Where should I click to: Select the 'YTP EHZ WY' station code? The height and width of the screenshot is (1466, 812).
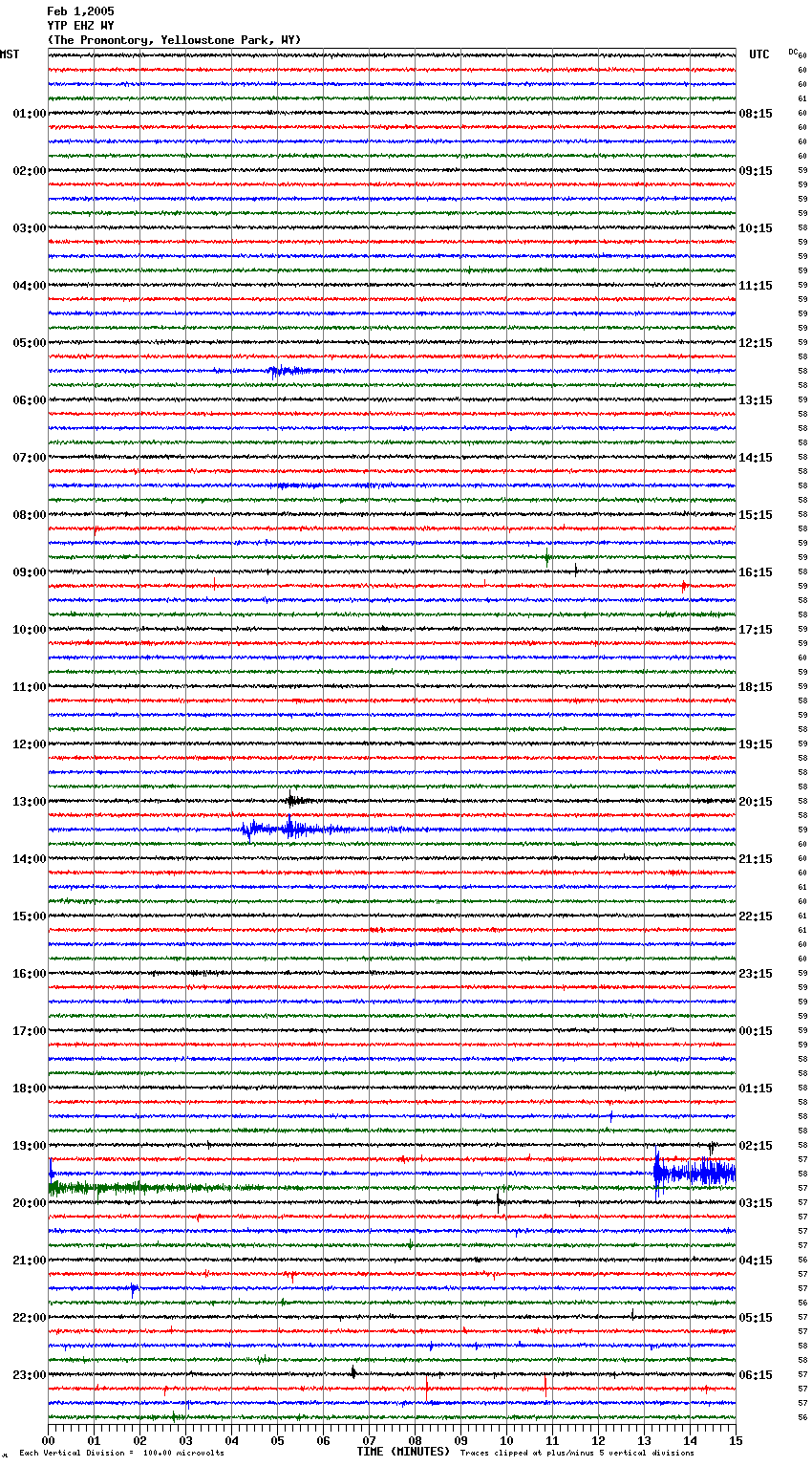pos(80,26)
